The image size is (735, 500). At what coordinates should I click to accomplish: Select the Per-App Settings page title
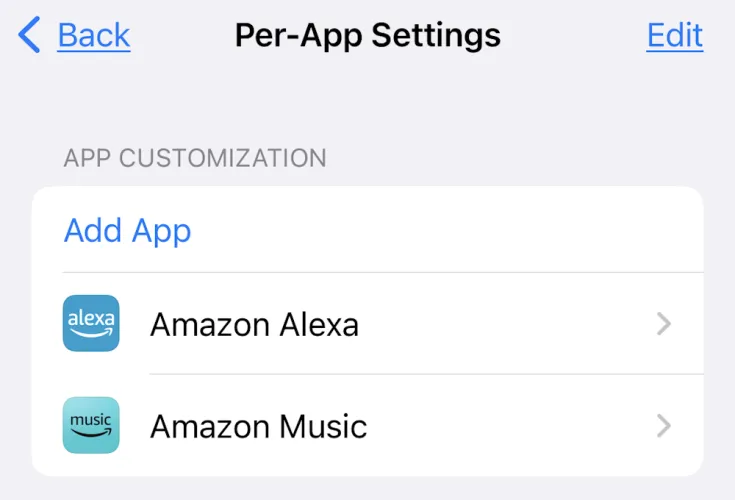pyautogui.click(x=367, y=36)
